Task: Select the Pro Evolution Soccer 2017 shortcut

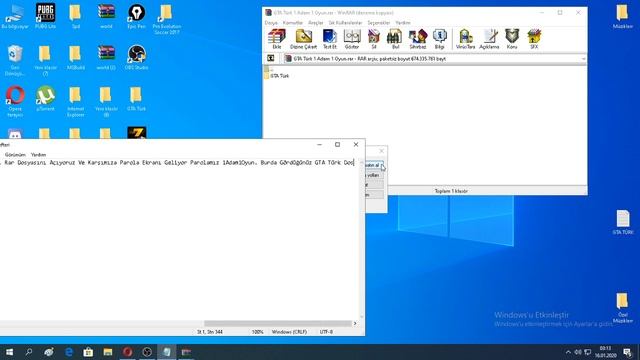Action: tap(167, 19)
